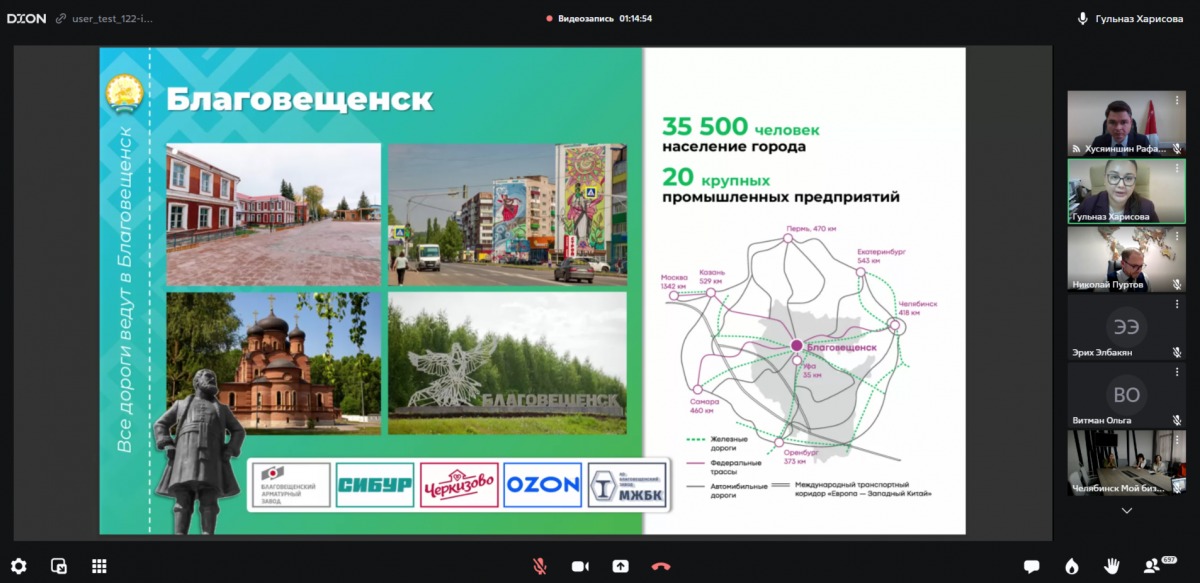Click the picture-in-picture popout icon

59,566
